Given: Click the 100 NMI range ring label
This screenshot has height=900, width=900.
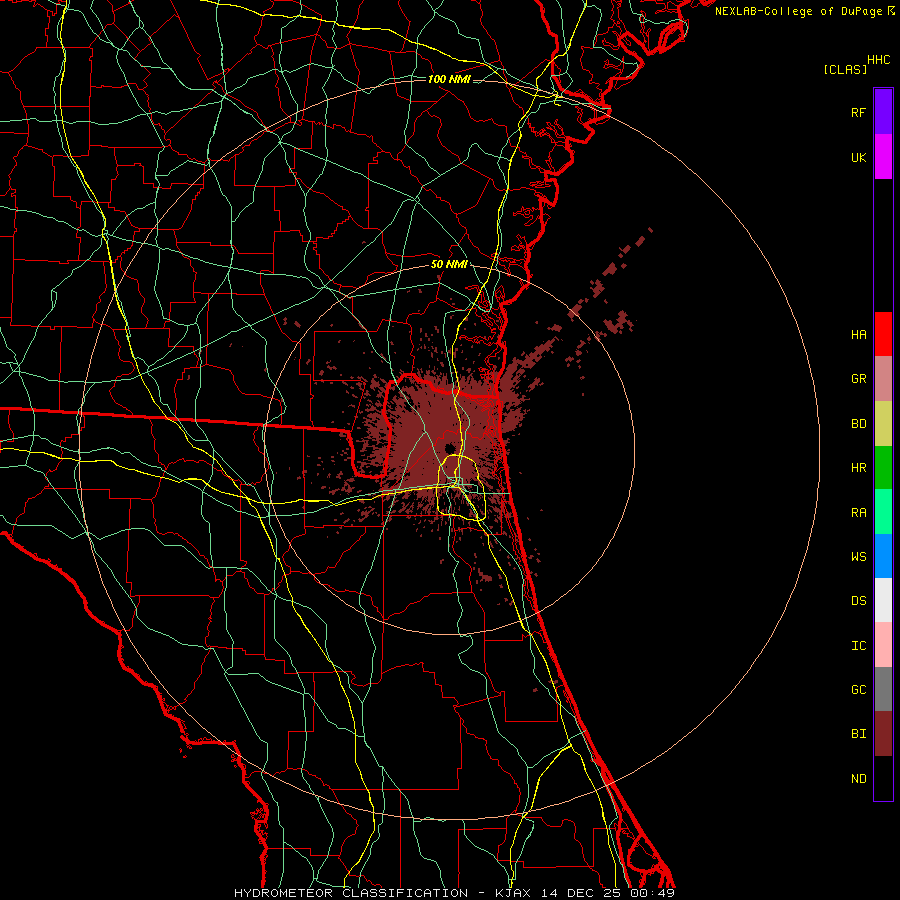Looking at the screenshot, I should (x=449, y=79).
